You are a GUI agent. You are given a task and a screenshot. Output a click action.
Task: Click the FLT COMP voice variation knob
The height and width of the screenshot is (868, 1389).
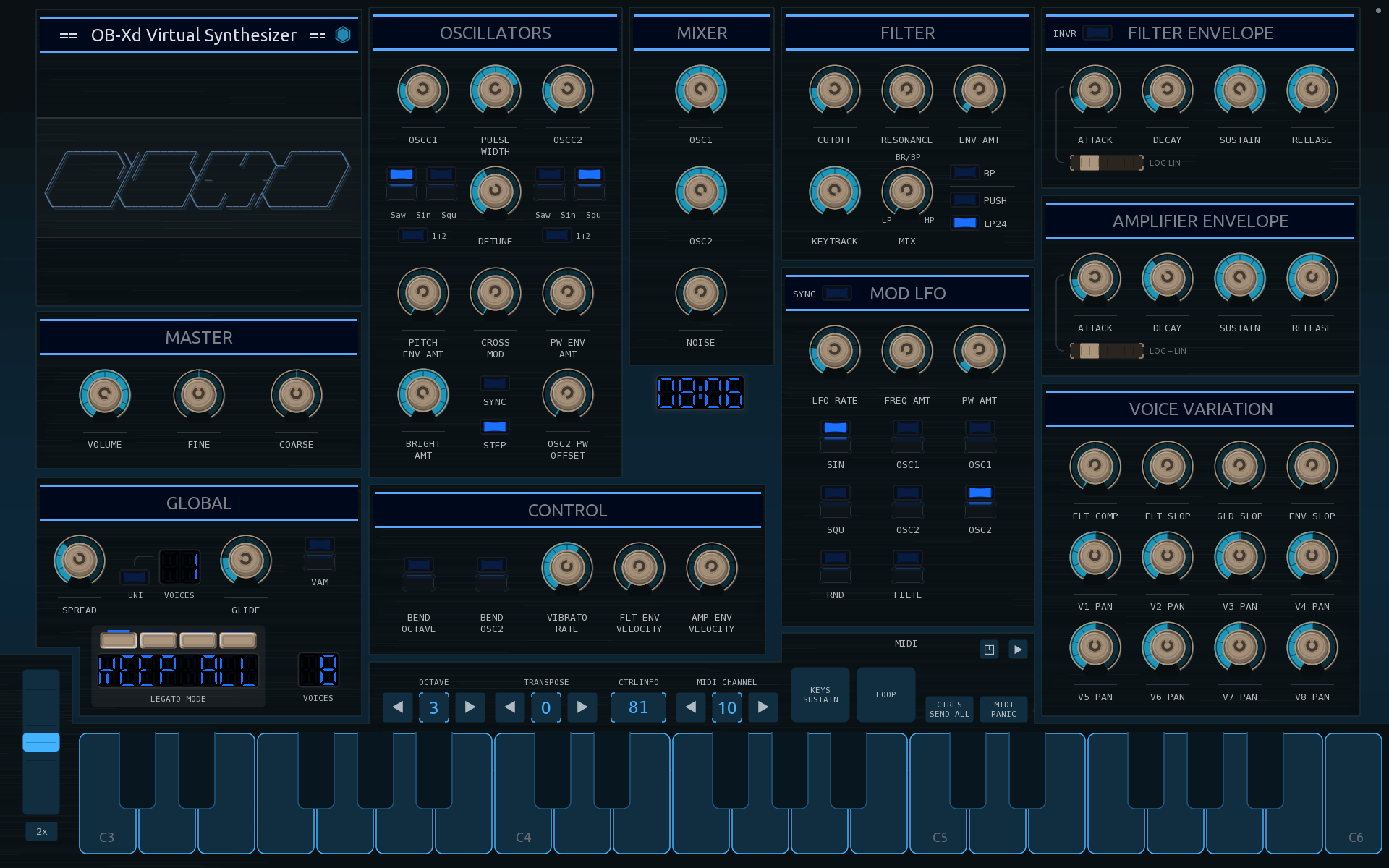(1095, 467)
